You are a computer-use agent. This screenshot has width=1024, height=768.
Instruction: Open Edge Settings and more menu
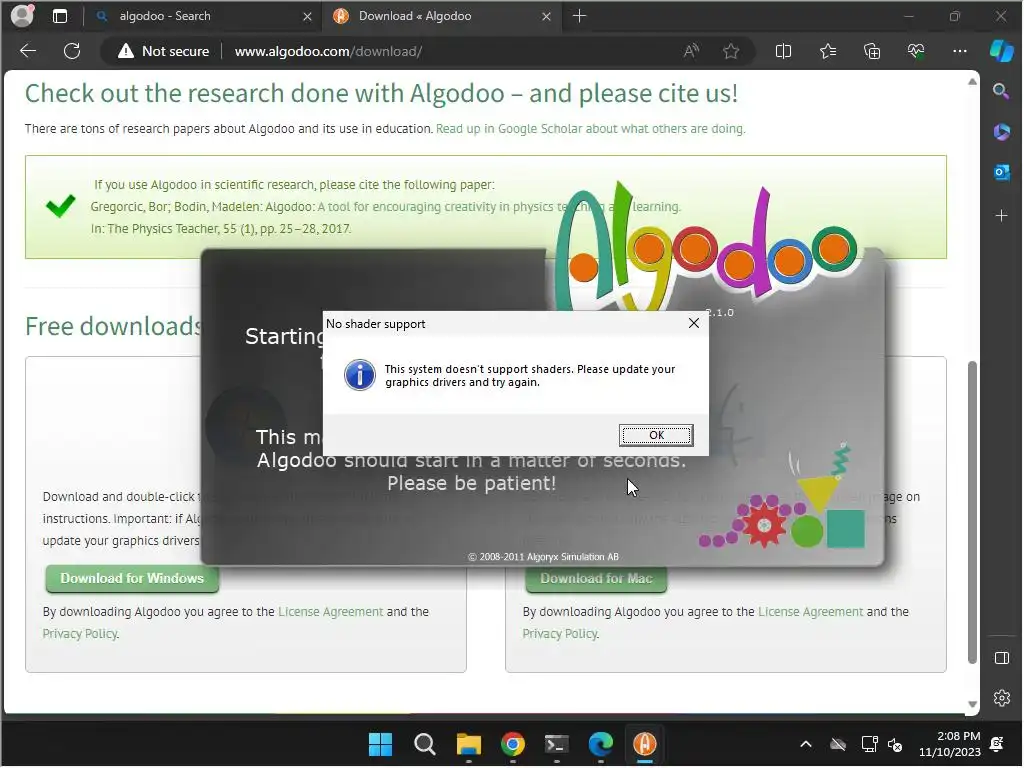tap(959, 51)
